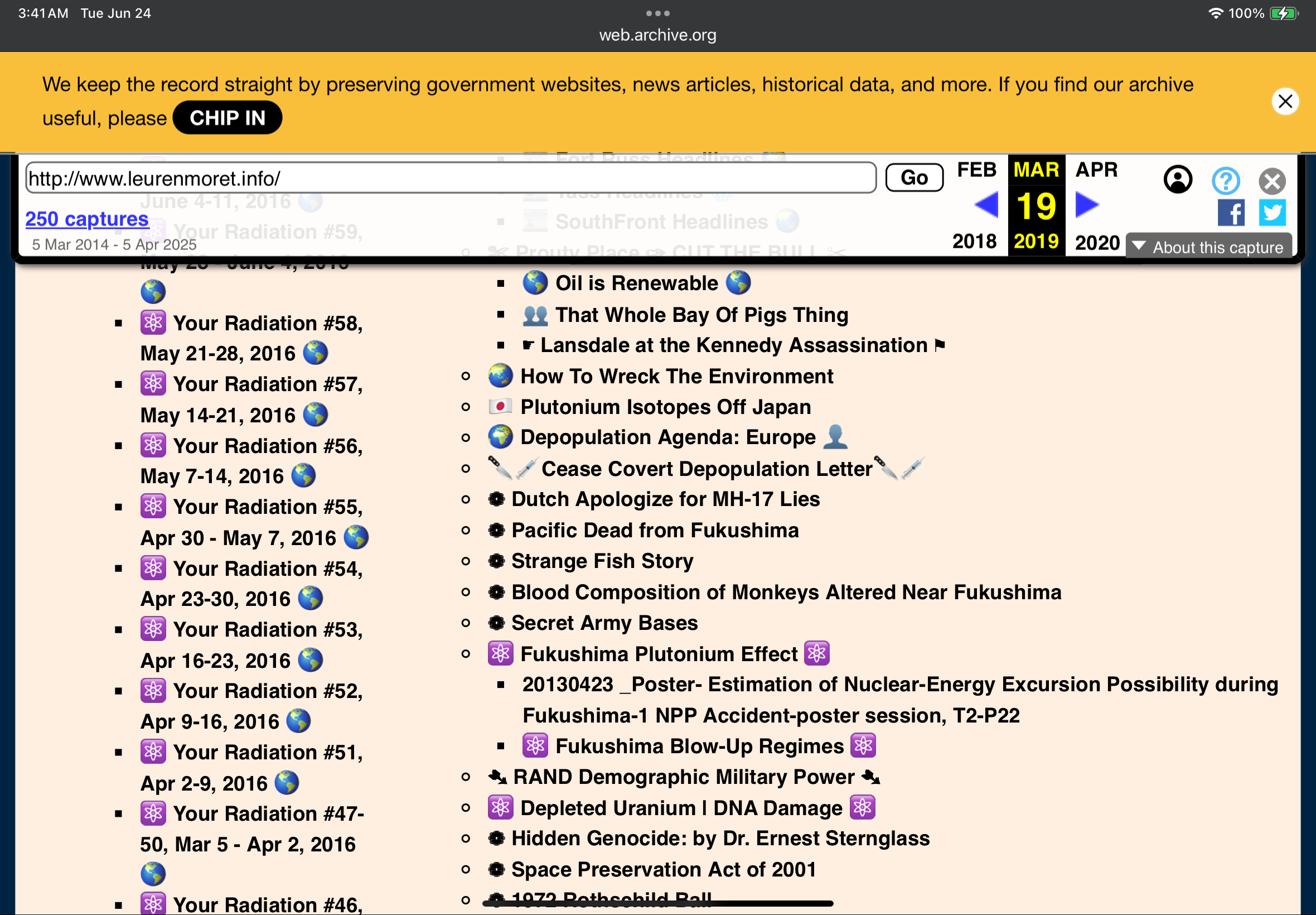Viewport: 1316px width, 915px height.
Task: Open Fukushima Blow-Up Regimes link
Action: point(699,746)
